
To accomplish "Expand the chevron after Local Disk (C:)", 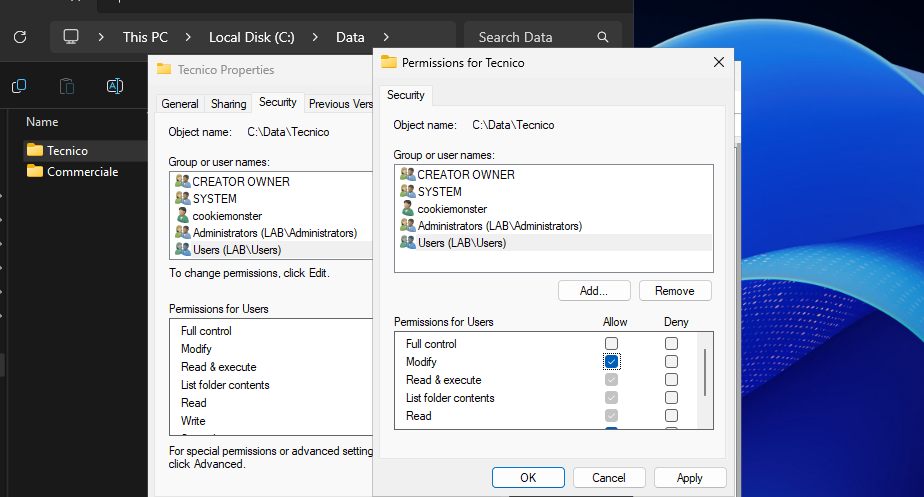I will 314,37.
